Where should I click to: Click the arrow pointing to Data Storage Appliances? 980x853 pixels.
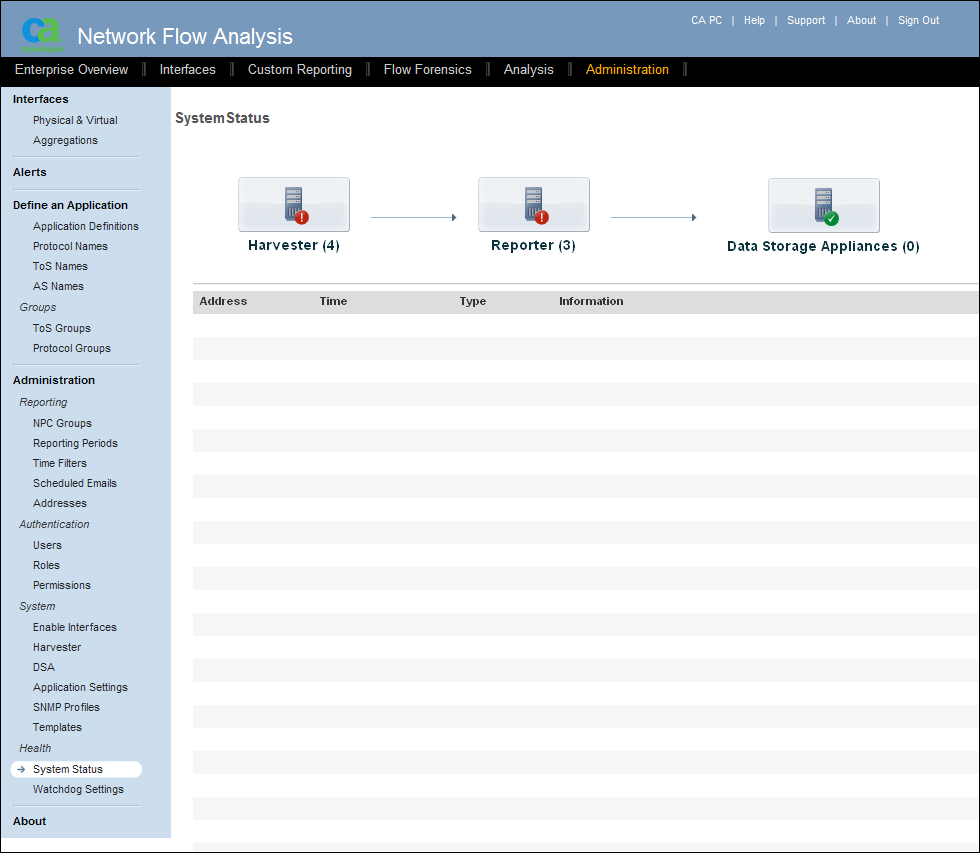(654, 215)
